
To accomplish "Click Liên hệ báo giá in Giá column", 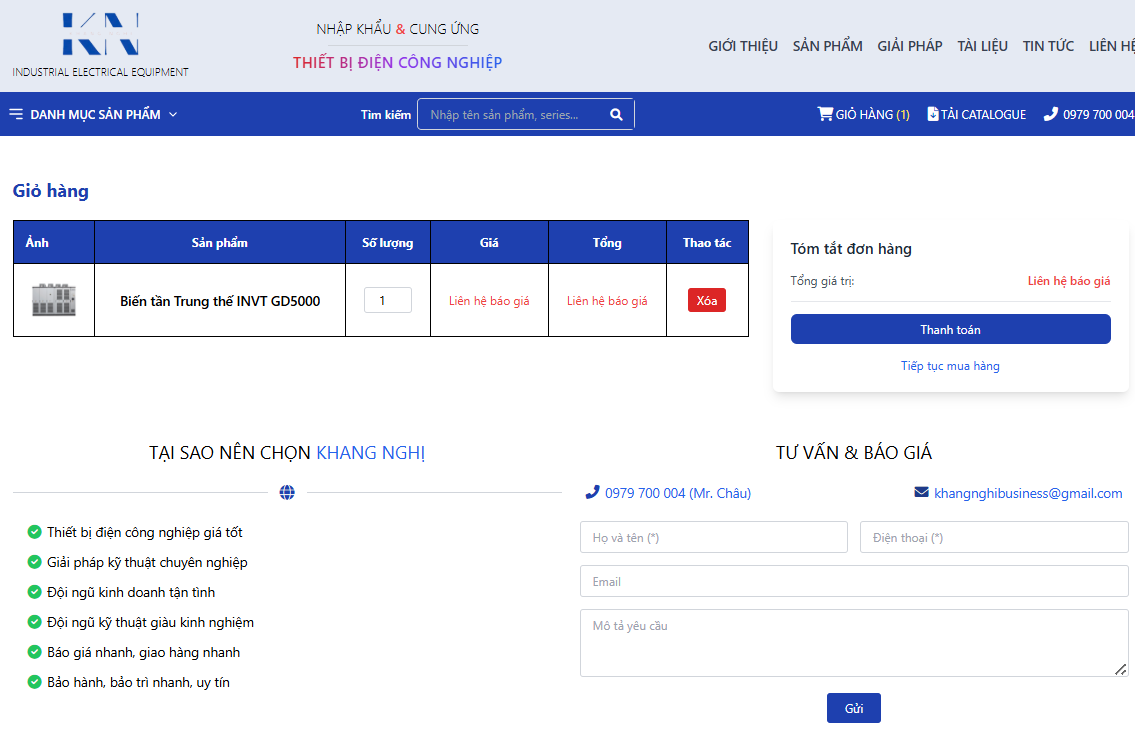I will click(489, 300).
